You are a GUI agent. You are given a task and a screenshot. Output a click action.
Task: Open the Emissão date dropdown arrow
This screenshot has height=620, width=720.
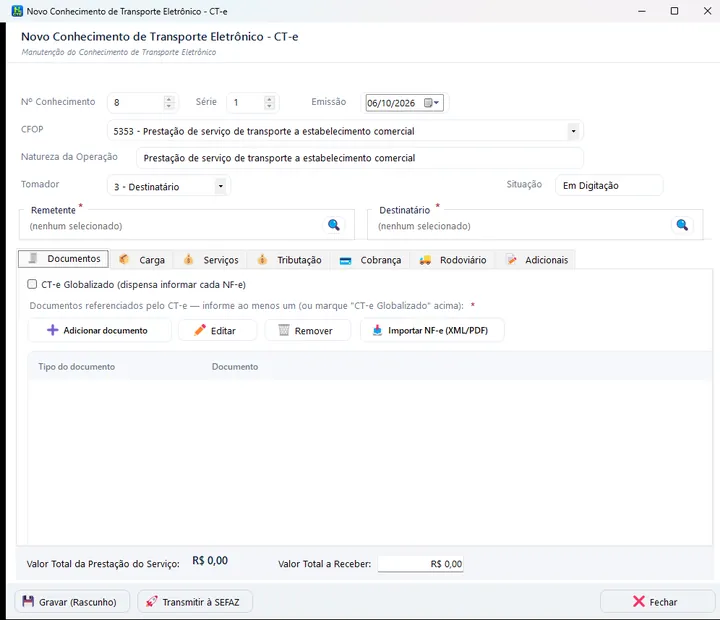tap(437, 103)
